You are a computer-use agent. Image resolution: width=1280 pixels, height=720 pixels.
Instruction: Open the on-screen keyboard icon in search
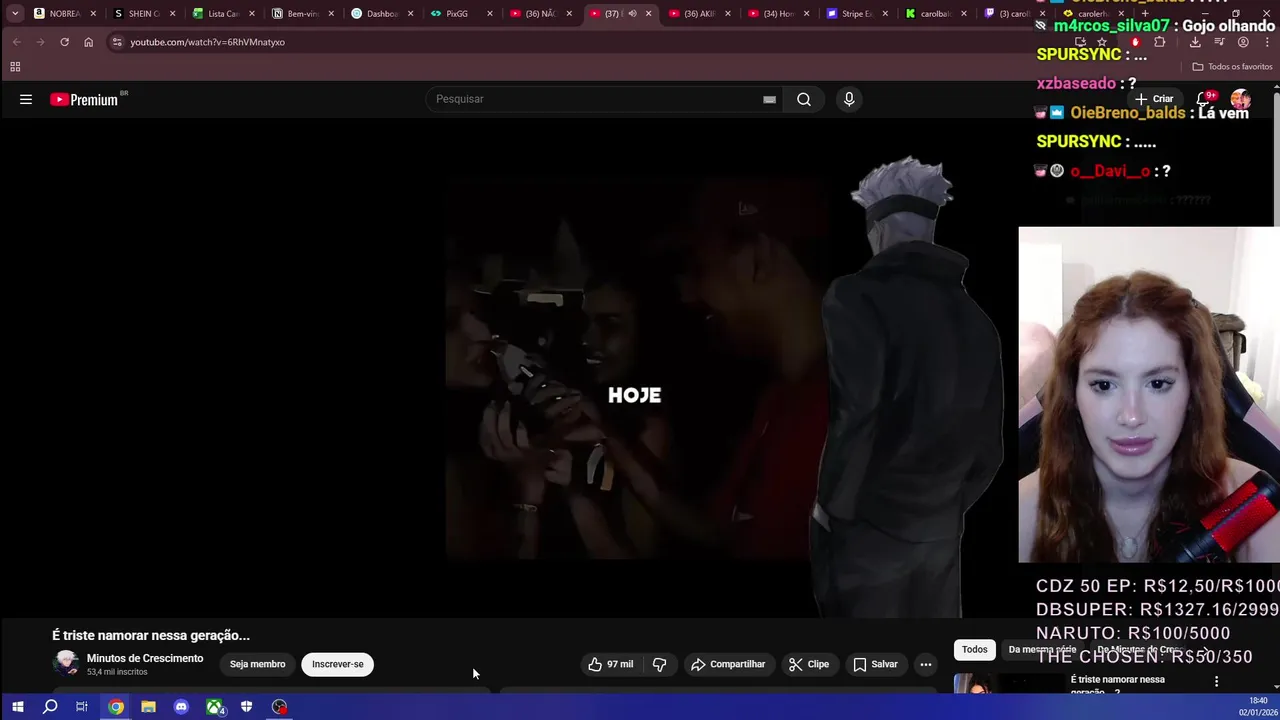point(769,99)
